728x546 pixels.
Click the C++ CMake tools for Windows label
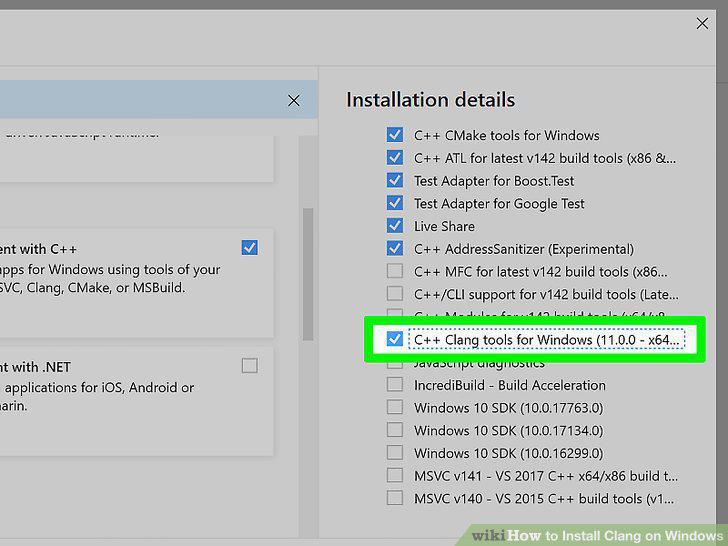point(507,135)
